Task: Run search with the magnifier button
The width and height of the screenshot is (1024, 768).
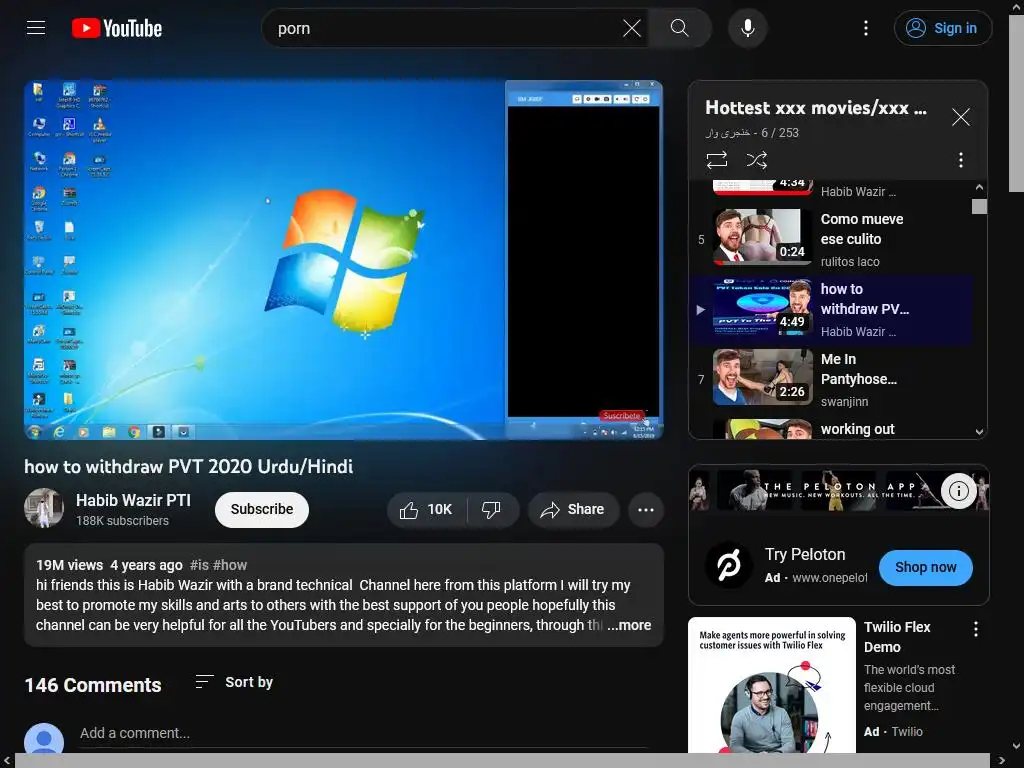Action: click(679, 28)
